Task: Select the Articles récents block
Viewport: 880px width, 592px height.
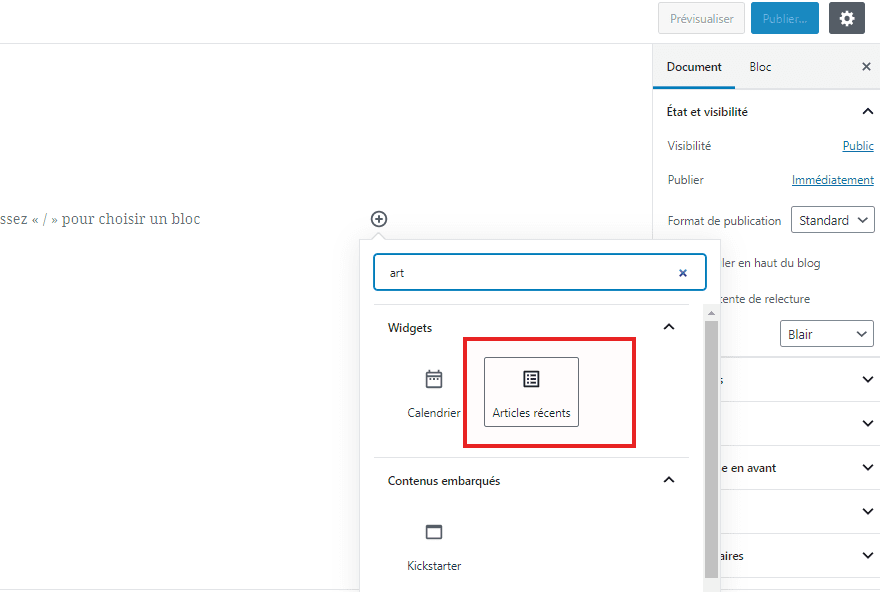Action: (x=531, y=392)
